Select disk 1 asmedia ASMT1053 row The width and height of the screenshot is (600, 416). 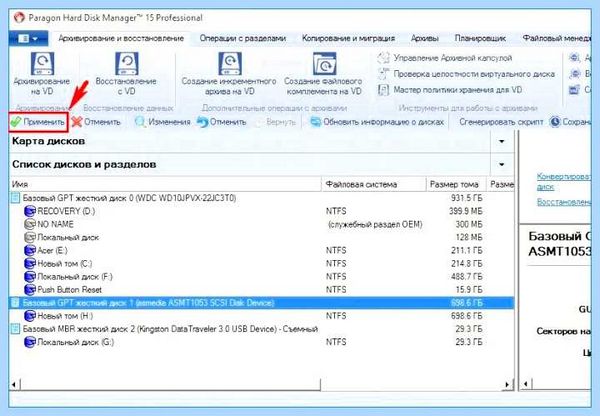(x=261, y=303)
